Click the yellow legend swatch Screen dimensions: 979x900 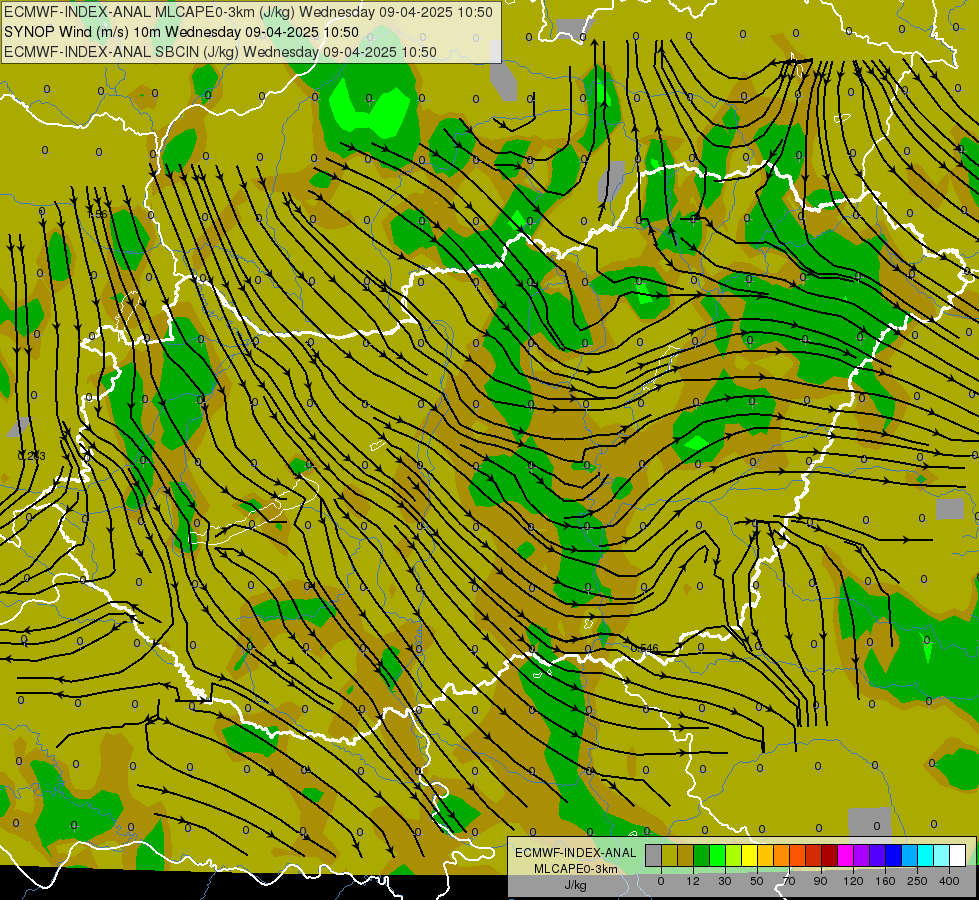point(750,855)
